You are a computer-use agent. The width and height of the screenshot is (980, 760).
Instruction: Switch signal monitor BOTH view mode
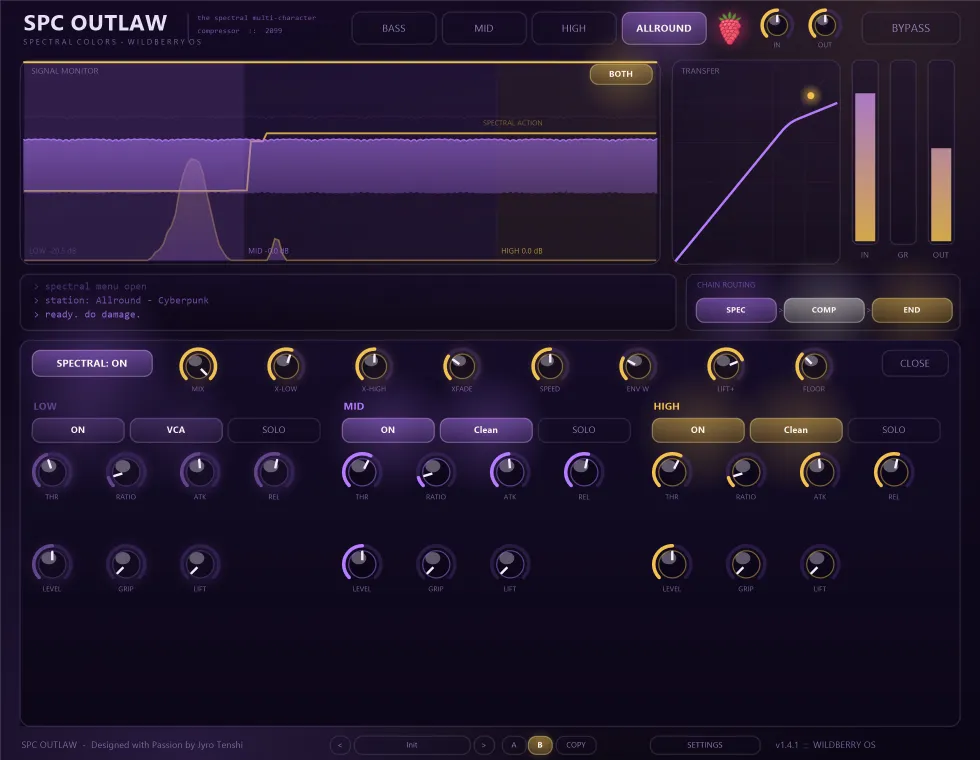point(621,74)
